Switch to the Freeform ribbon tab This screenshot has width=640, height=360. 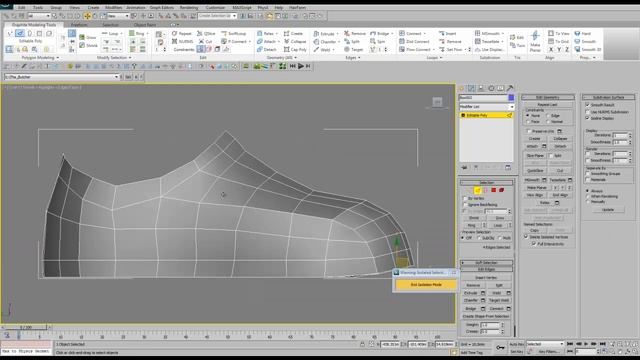pyautogui.click(x=79, y=25)
